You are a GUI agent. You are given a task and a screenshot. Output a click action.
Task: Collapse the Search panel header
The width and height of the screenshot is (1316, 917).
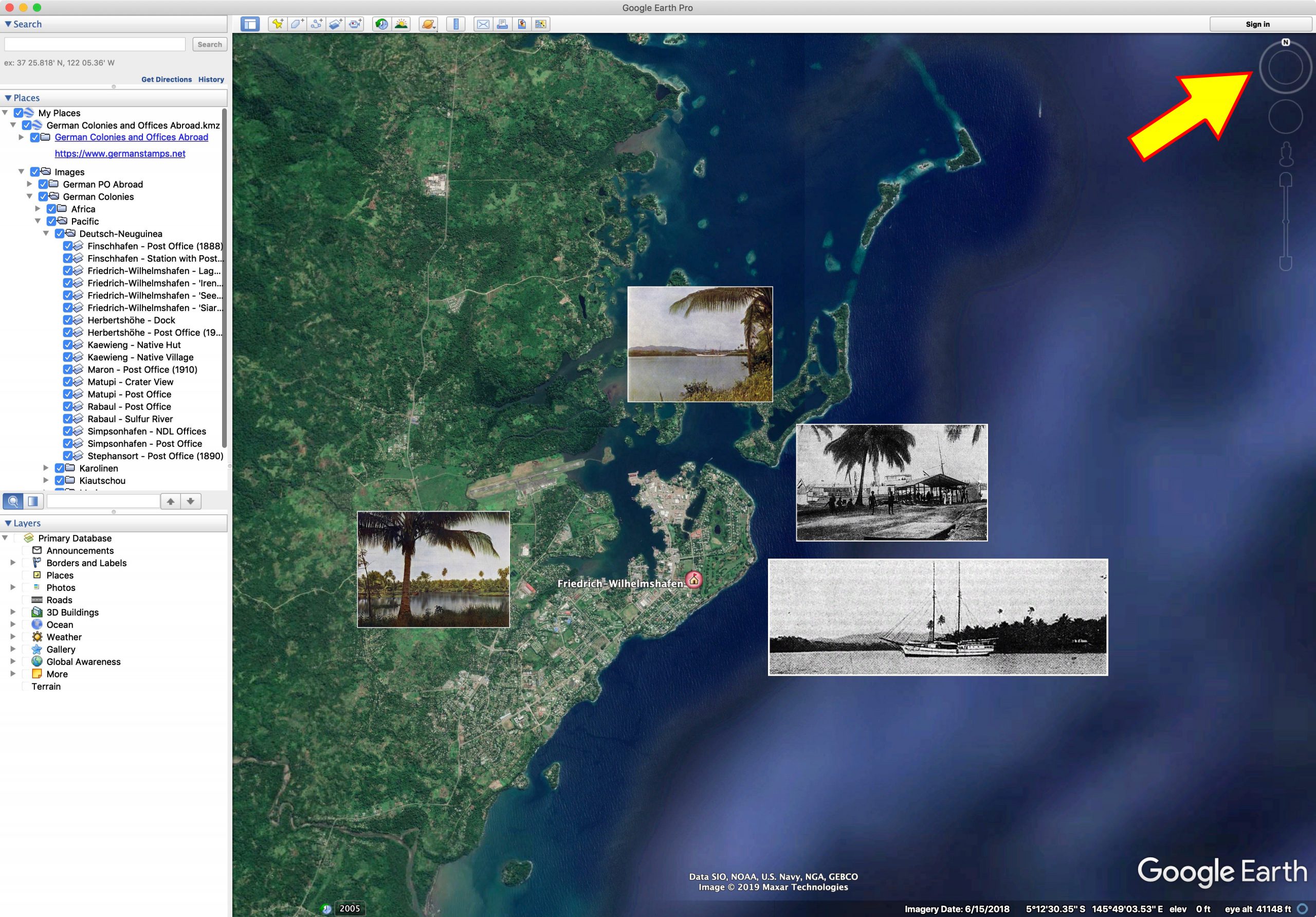click(8, 24)
